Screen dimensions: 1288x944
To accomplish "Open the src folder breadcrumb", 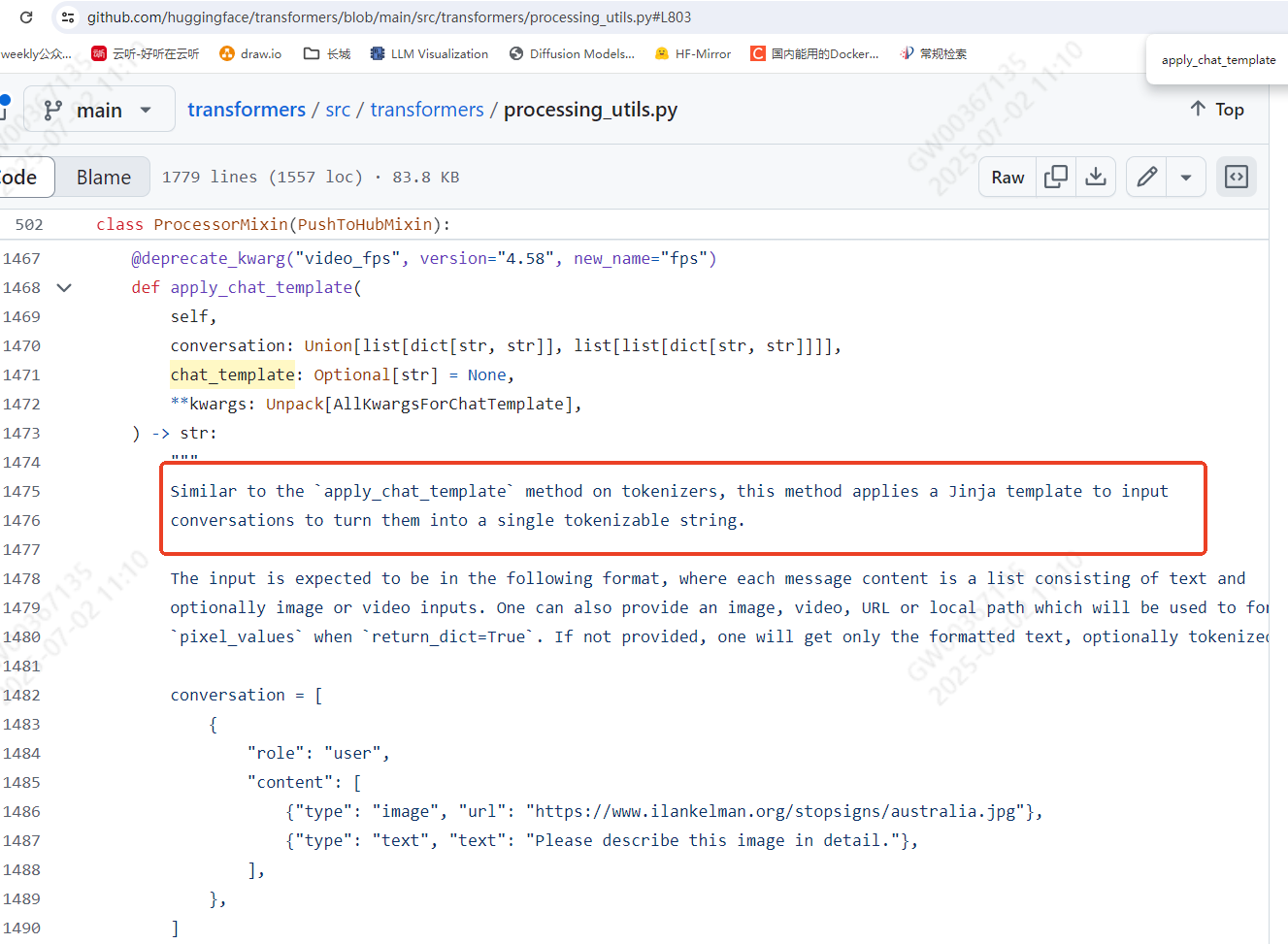I will pos(338,110).
